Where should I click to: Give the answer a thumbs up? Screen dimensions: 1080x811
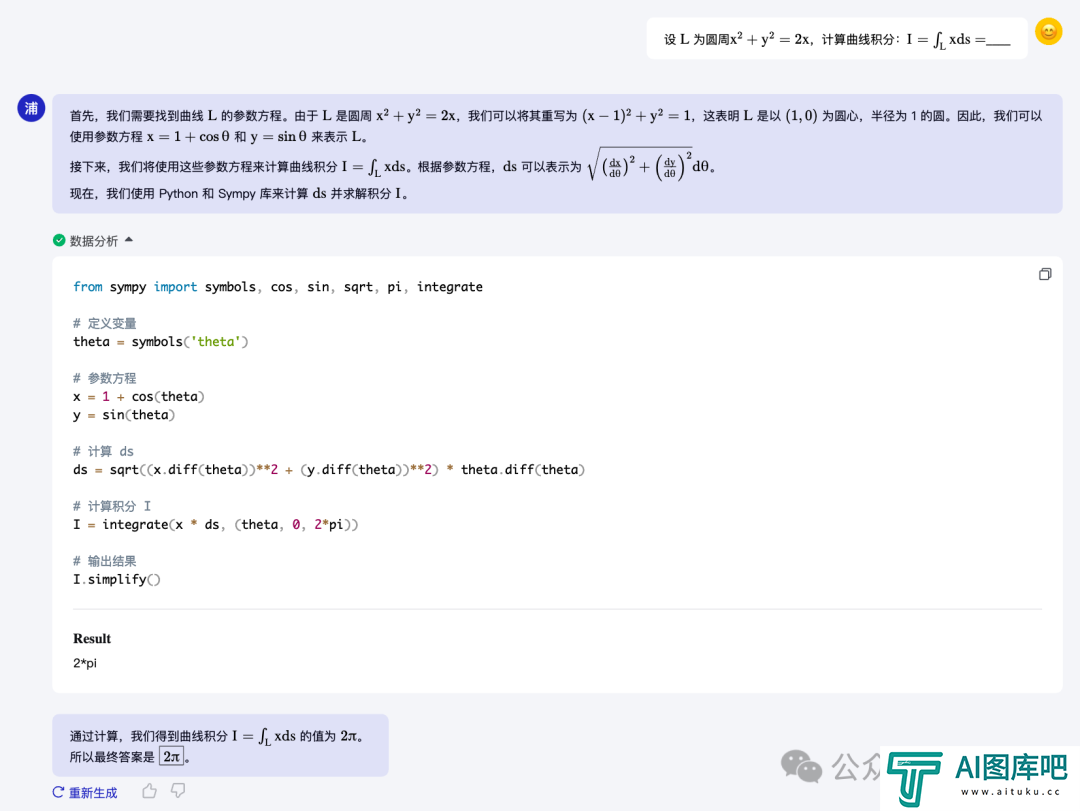coord(149,791)
